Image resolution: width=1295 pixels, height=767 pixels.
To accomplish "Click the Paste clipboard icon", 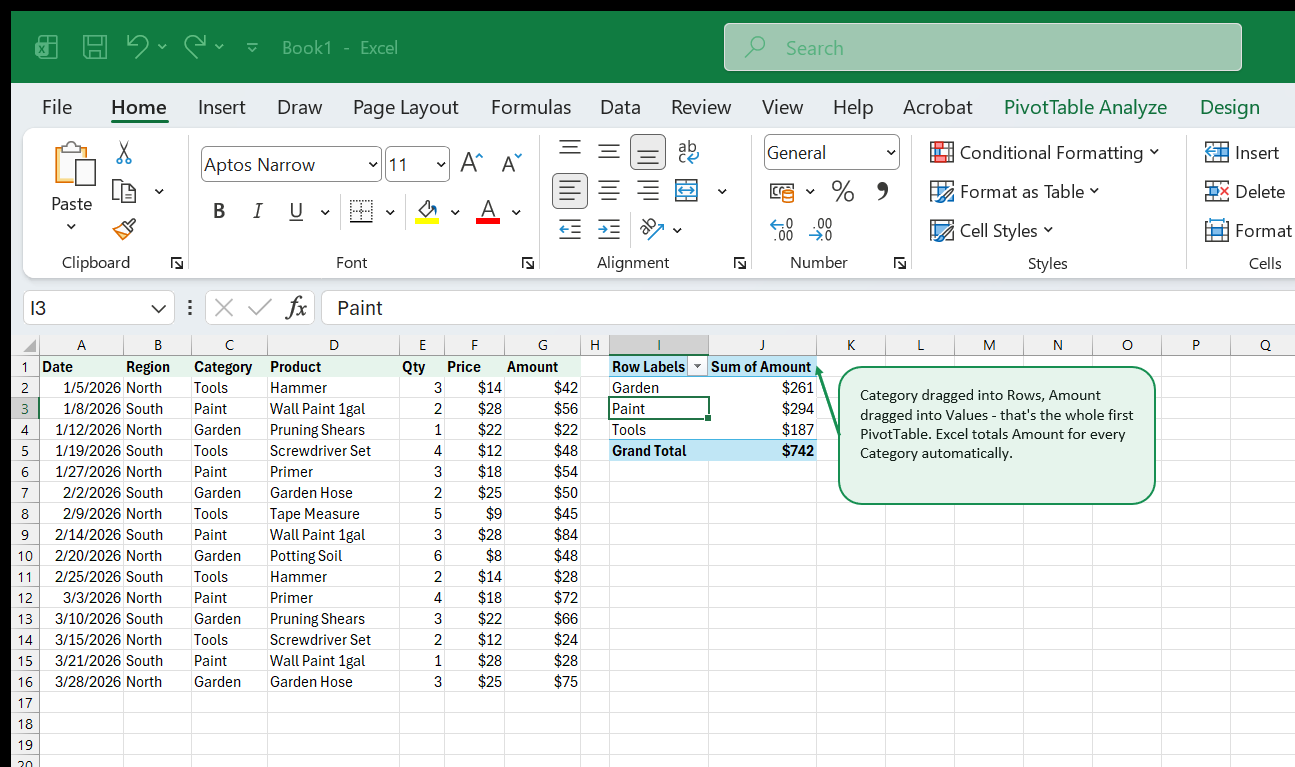I will pyautogui.click(x=73, y=164).
